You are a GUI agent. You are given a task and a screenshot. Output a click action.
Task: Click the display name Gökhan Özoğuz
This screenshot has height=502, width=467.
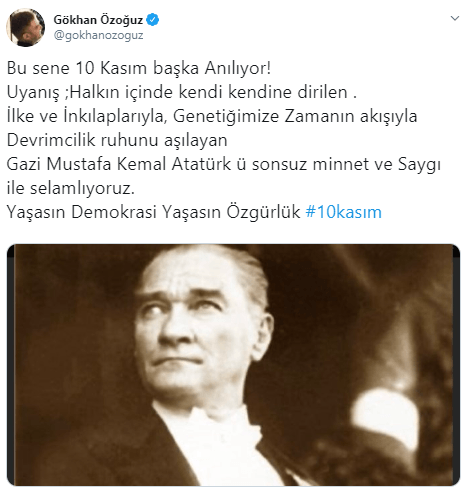click(x=98, y=20)
